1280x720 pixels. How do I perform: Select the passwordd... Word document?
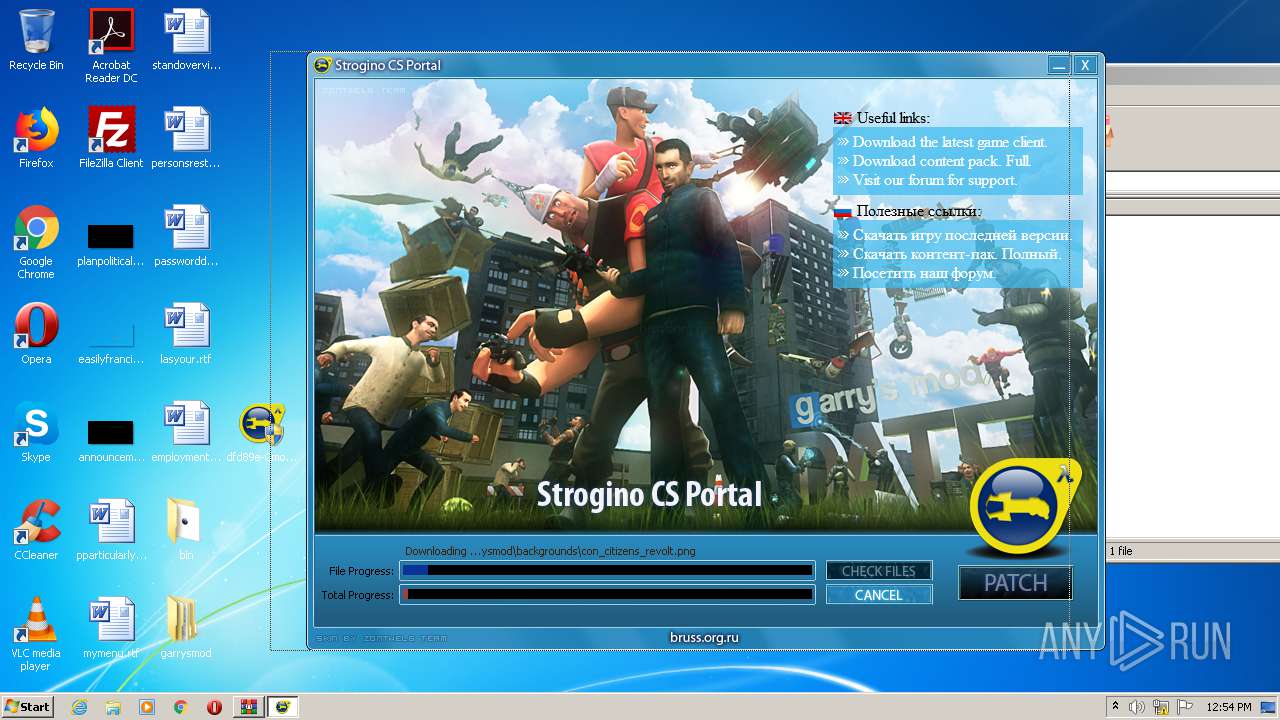pos(186,236)
